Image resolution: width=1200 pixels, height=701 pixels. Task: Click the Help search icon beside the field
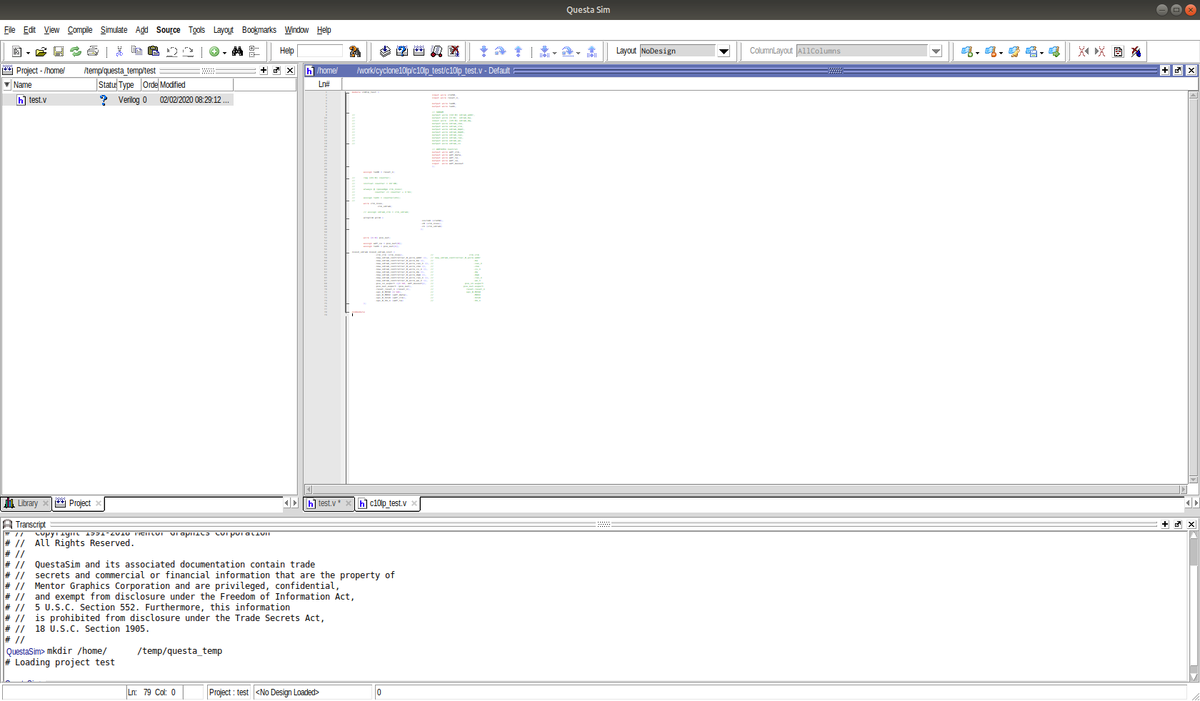(355, 51)
